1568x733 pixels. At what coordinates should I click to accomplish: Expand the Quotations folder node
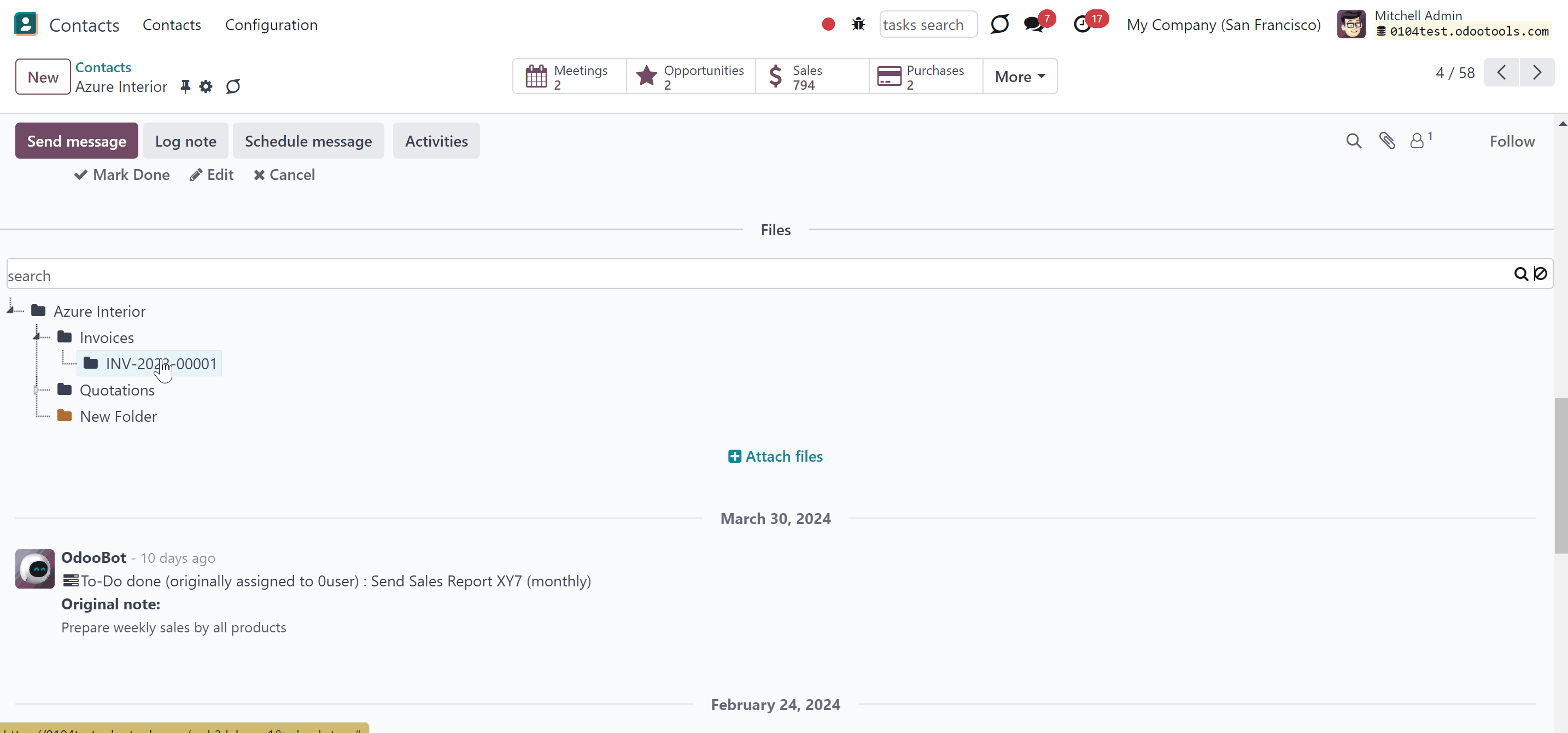pos(37,389)
